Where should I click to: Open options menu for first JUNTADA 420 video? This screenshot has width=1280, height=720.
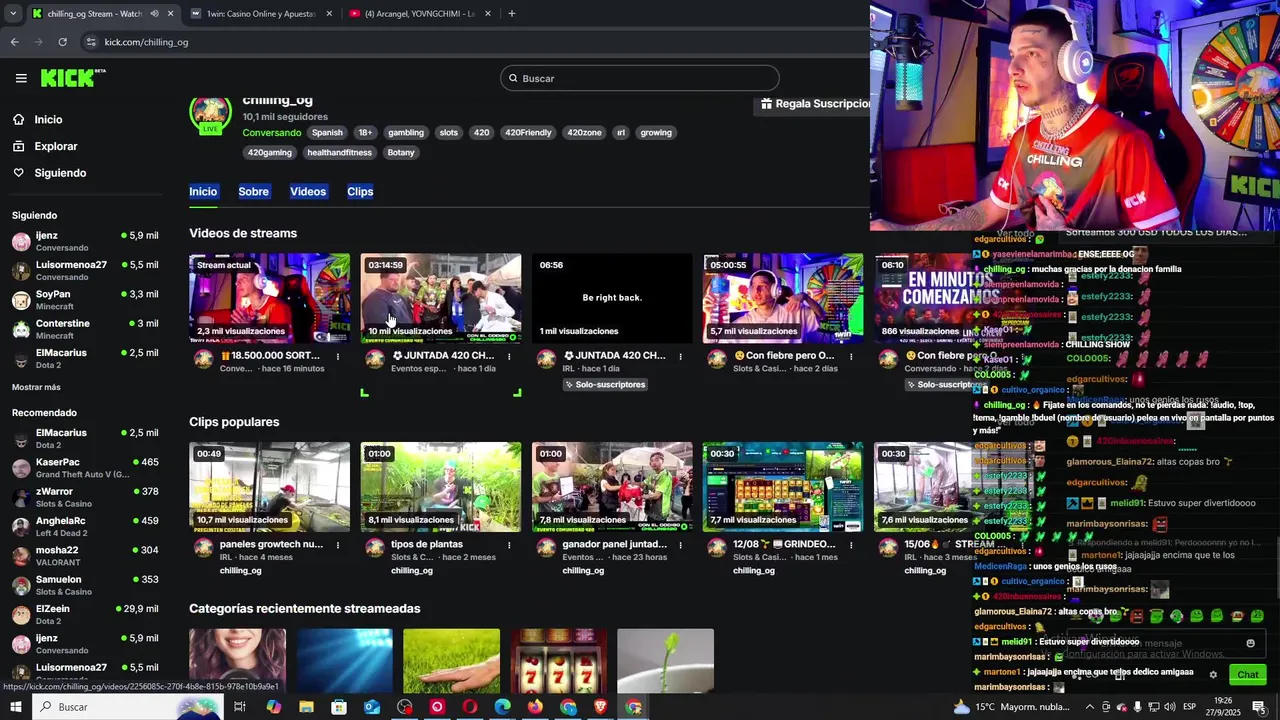coord(509,356)
